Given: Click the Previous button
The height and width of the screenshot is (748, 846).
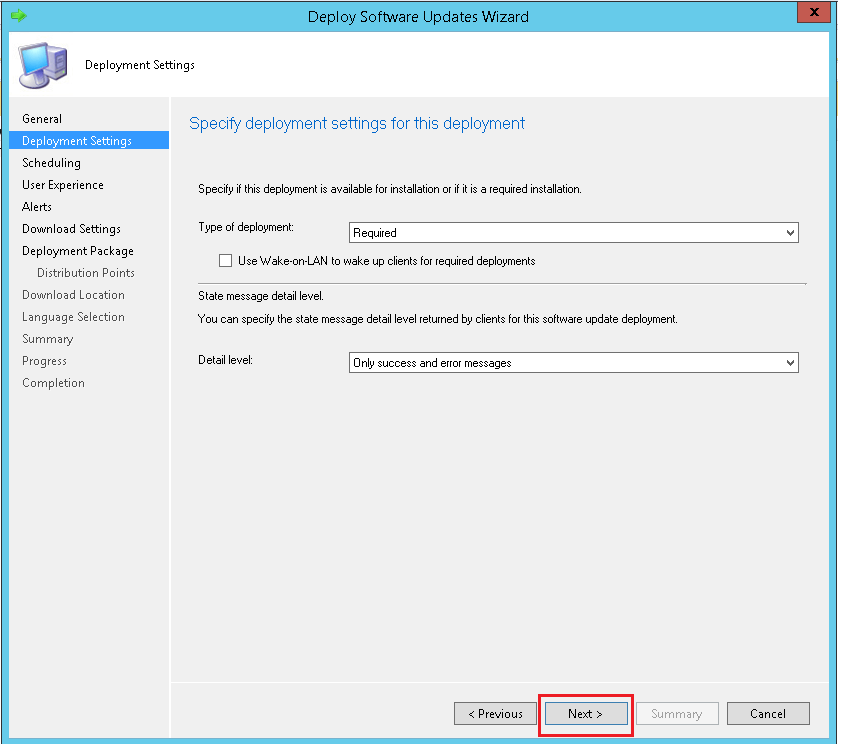Looking at the screenshot, I should [x=495, y=713].
